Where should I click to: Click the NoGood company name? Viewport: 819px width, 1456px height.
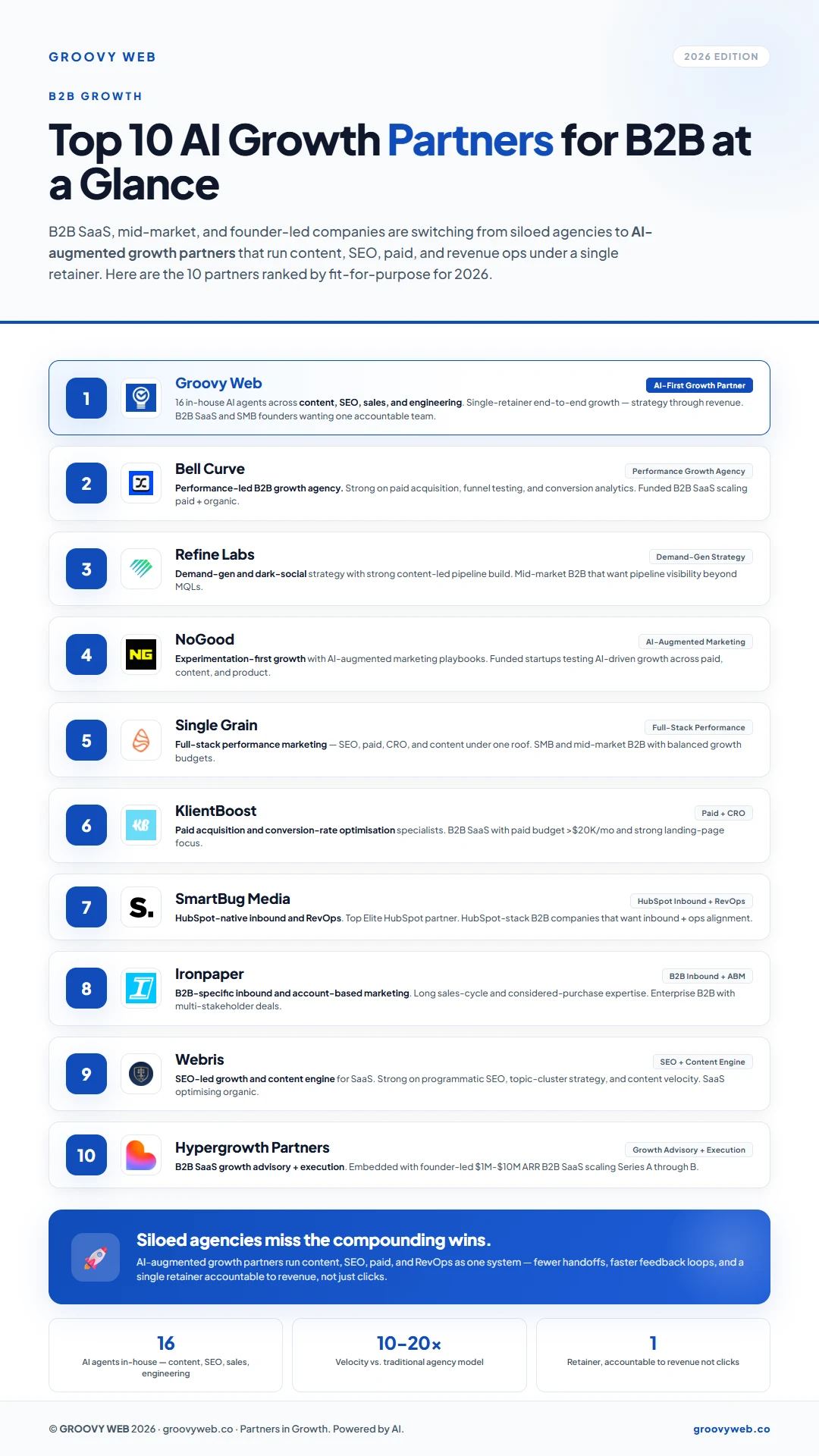205,639
